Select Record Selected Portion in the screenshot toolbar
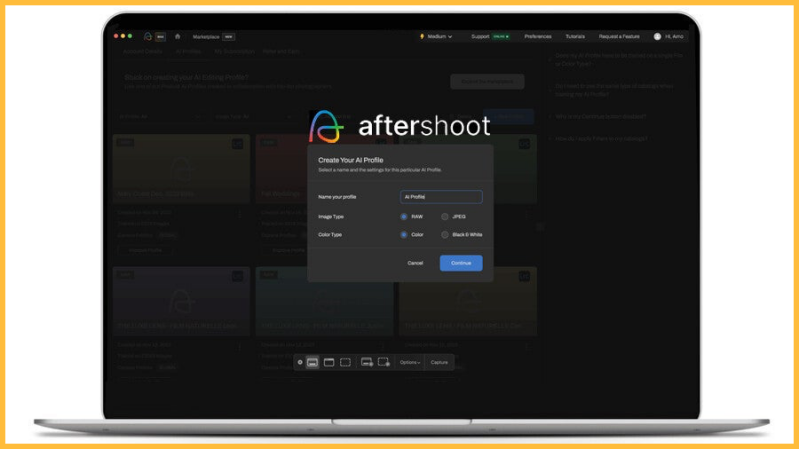This screenshot has height=449, width=799. pos(384,362)
